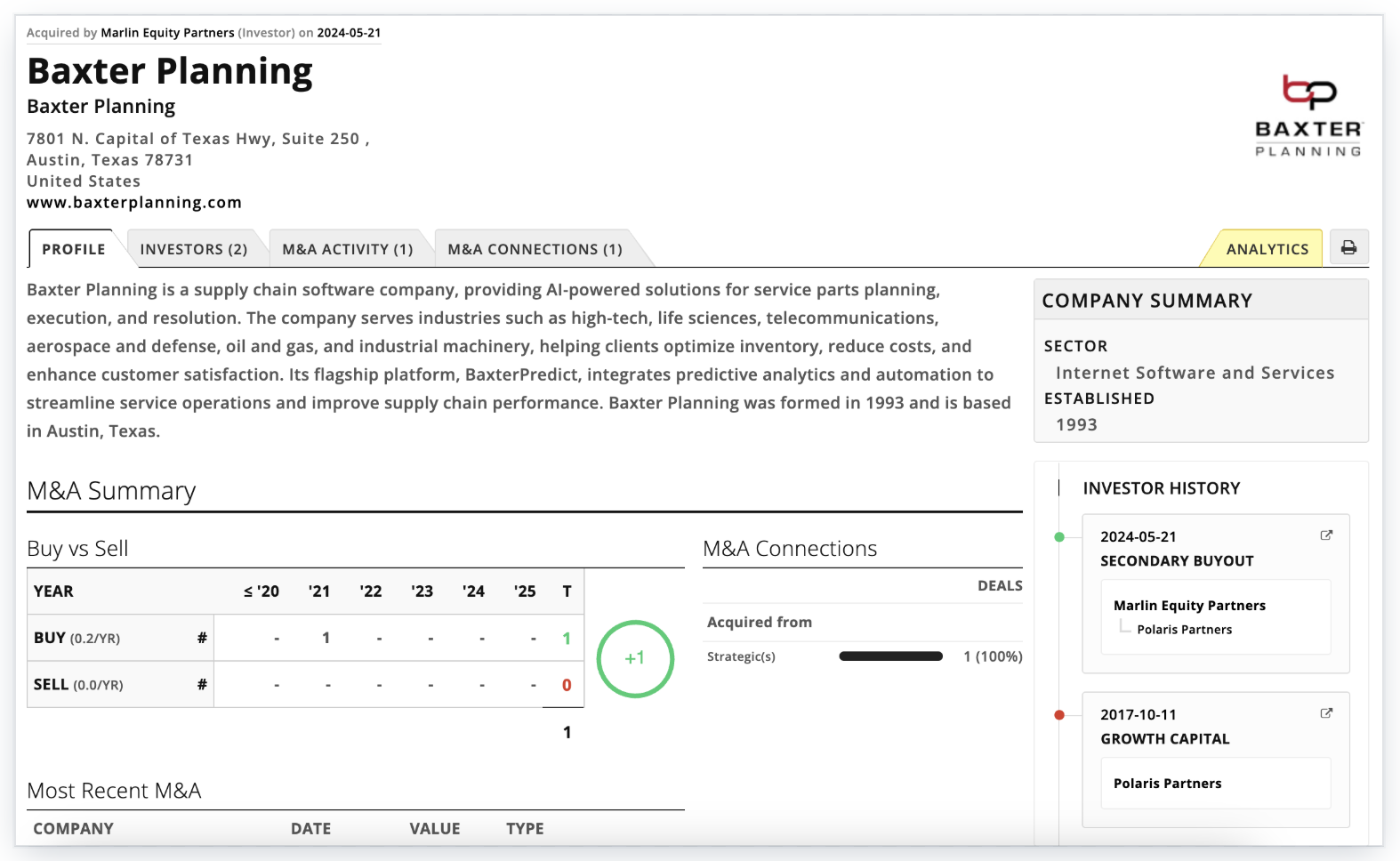The height and width of the screenshot is (861, 1400).
Task: Click the VALUE column header
Action: pyautogui.click(x=434, y=828)
